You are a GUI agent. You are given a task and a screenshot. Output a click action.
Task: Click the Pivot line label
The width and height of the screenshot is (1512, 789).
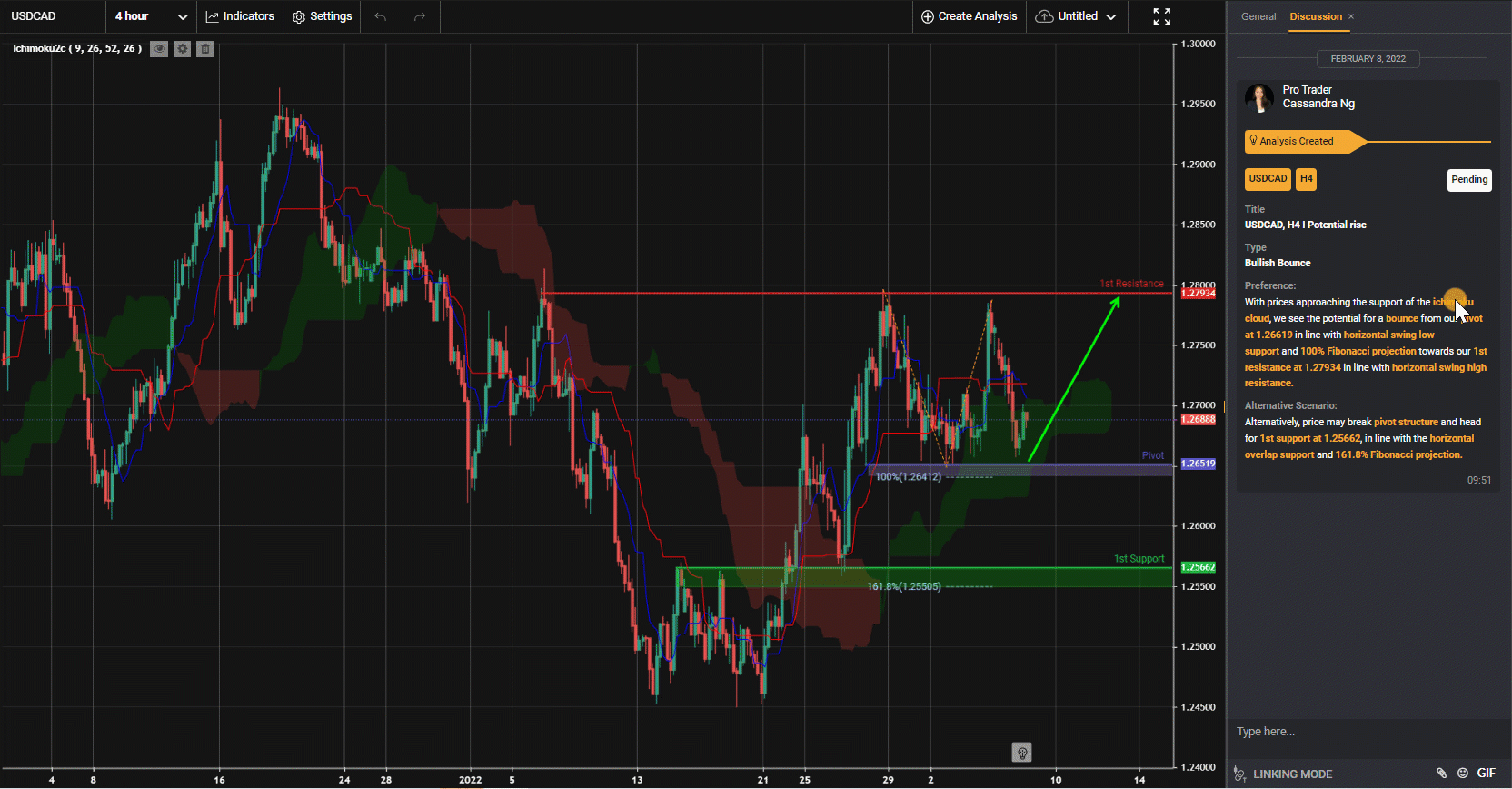point(1153,455)
